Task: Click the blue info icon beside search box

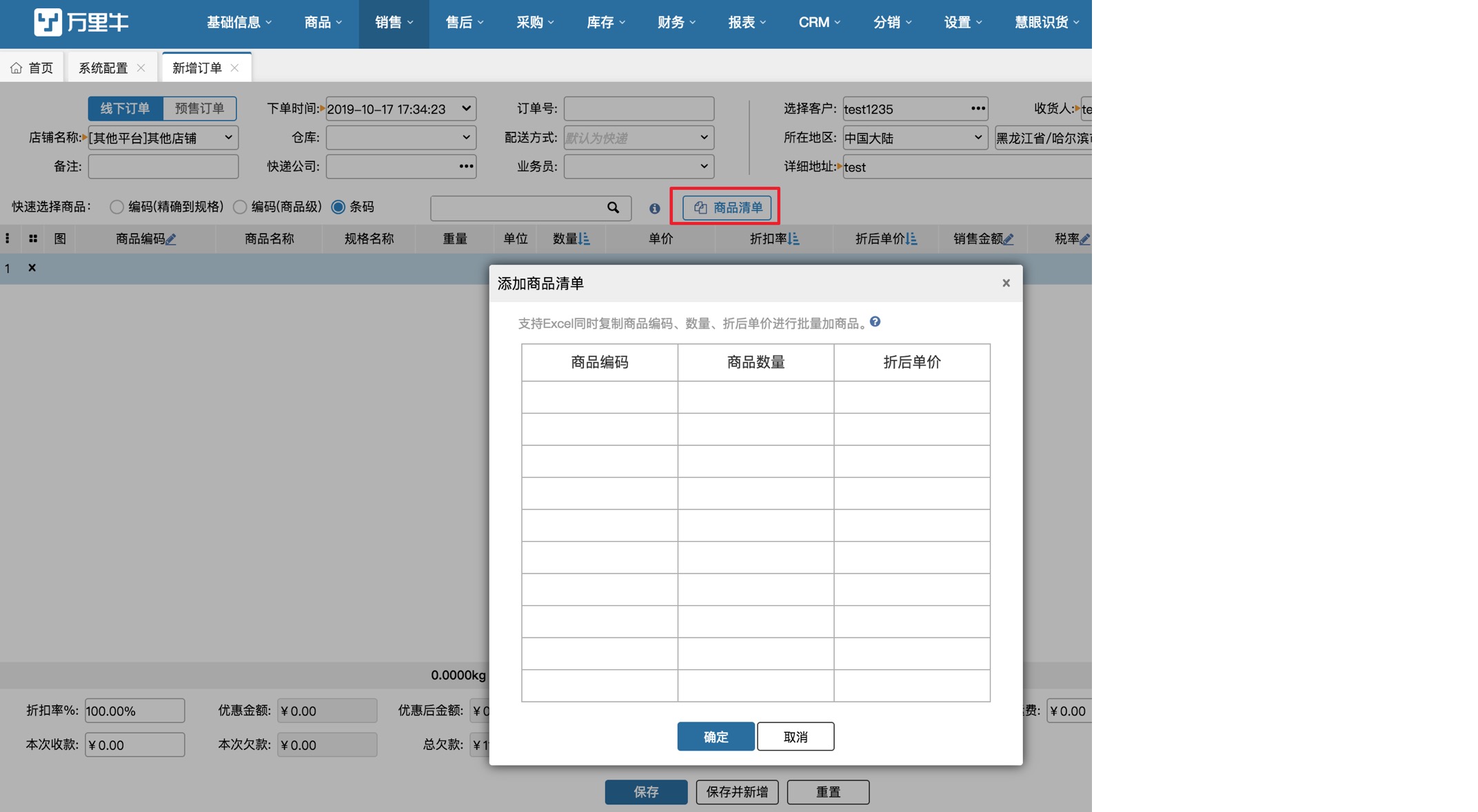Action: [x=654, y=208]
